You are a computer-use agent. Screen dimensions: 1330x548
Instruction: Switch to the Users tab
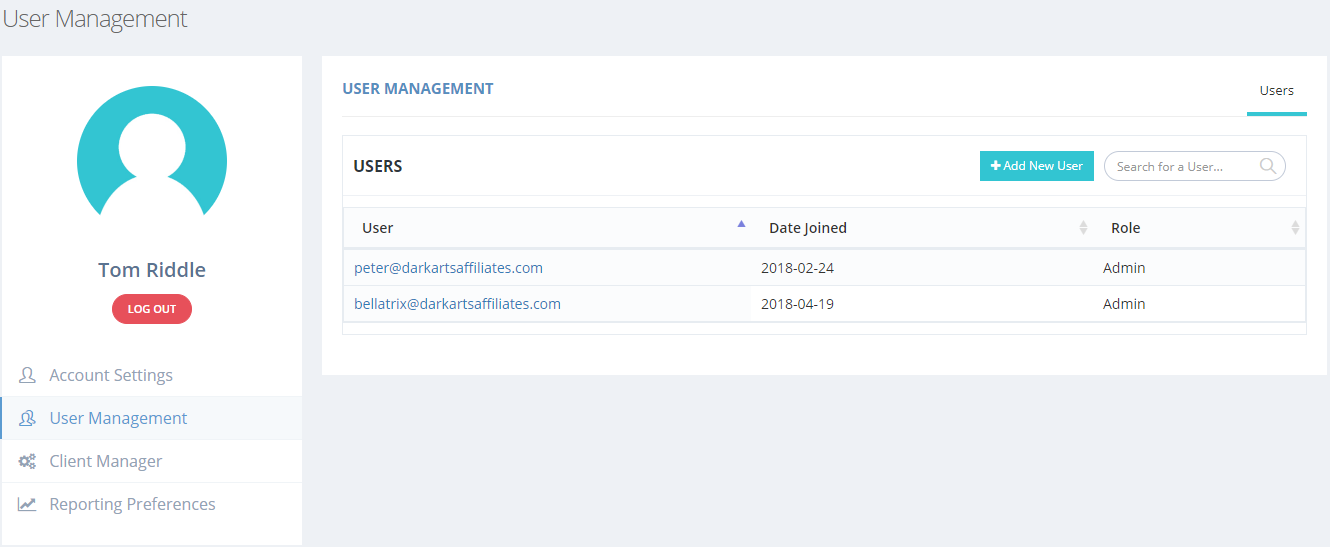click(x=1277, y=91)
